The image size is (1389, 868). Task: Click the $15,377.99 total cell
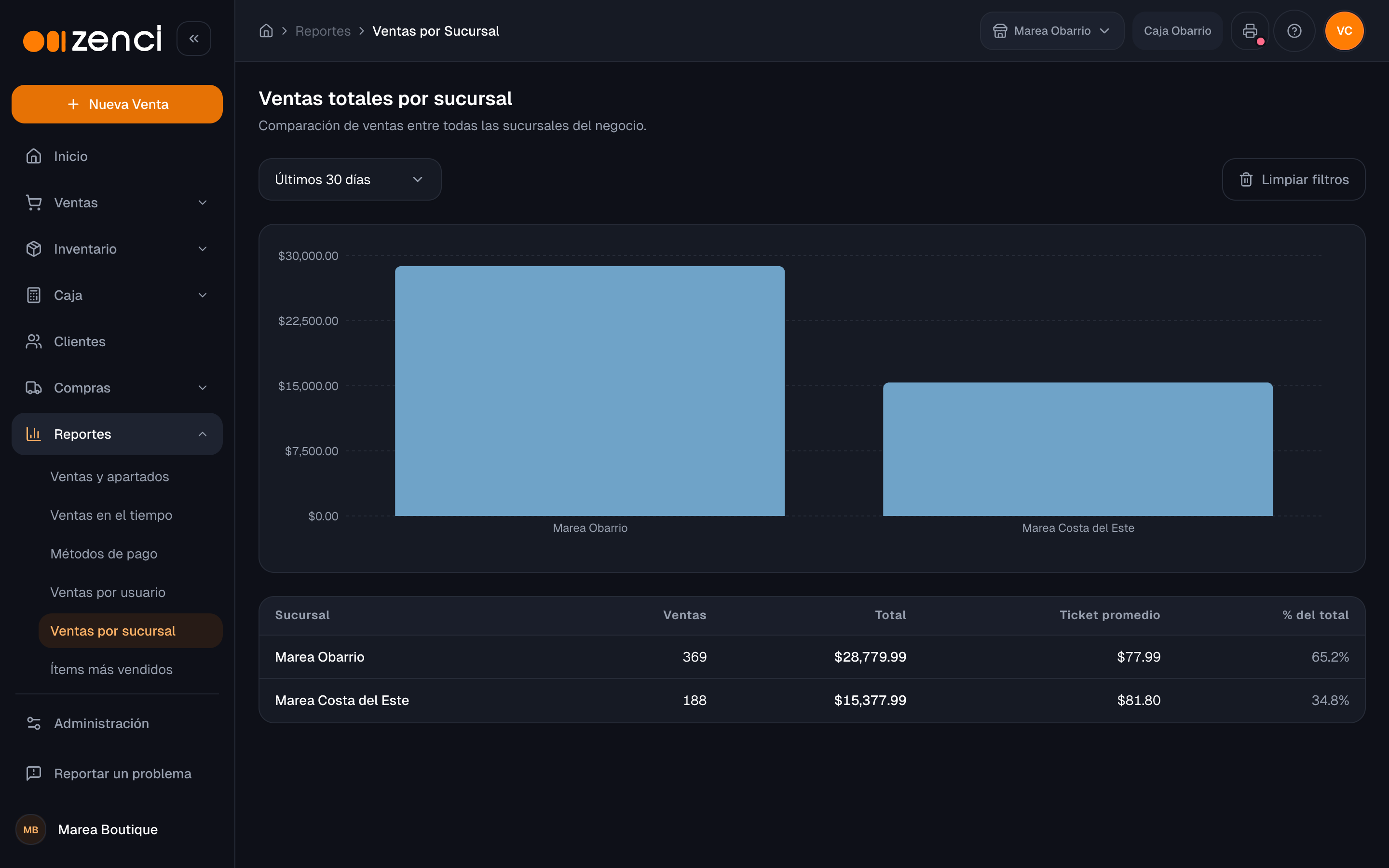coord(870,700)
